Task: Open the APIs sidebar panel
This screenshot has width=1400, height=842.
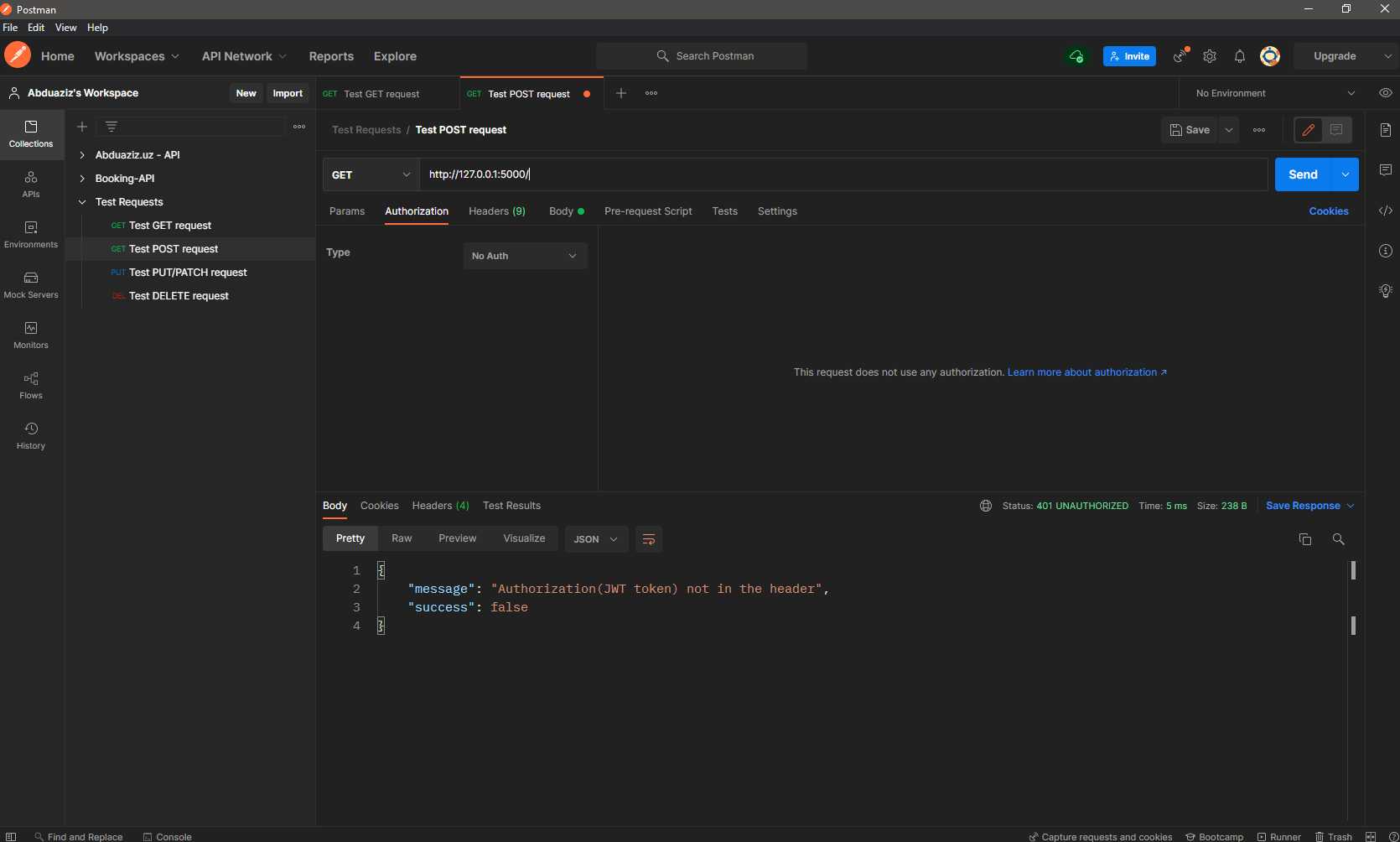Action: 31,185
